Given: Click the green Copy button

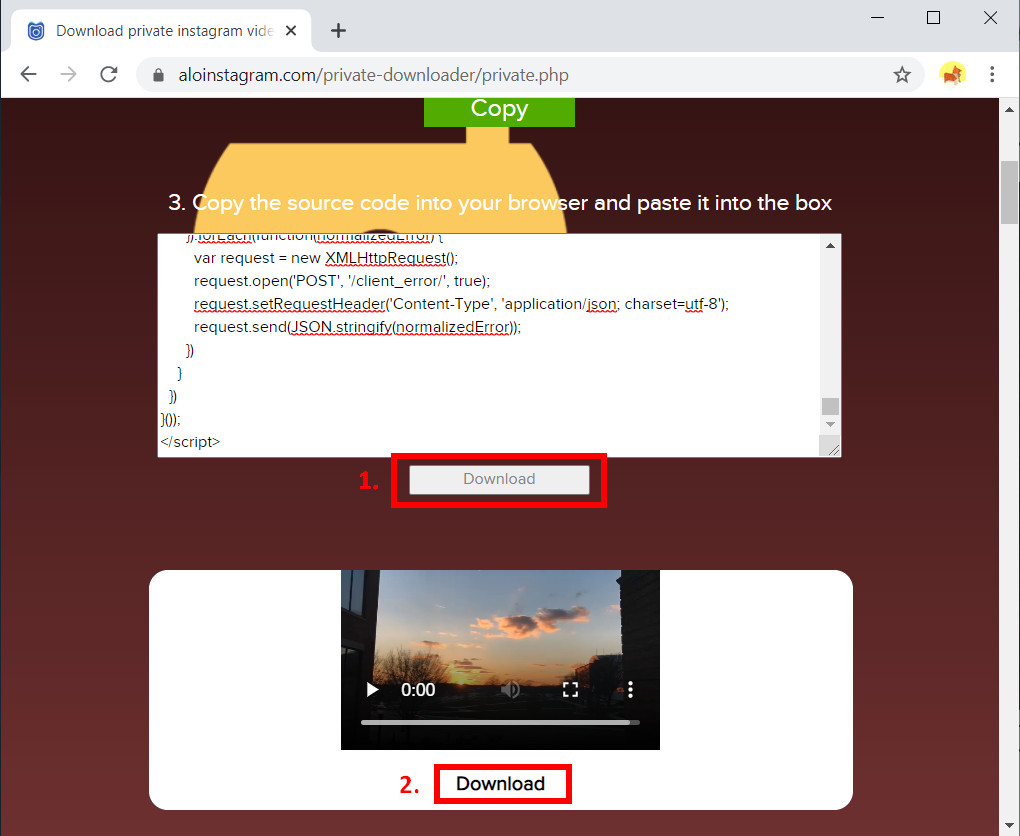Looking at the screenshot, I should [500, 111].
